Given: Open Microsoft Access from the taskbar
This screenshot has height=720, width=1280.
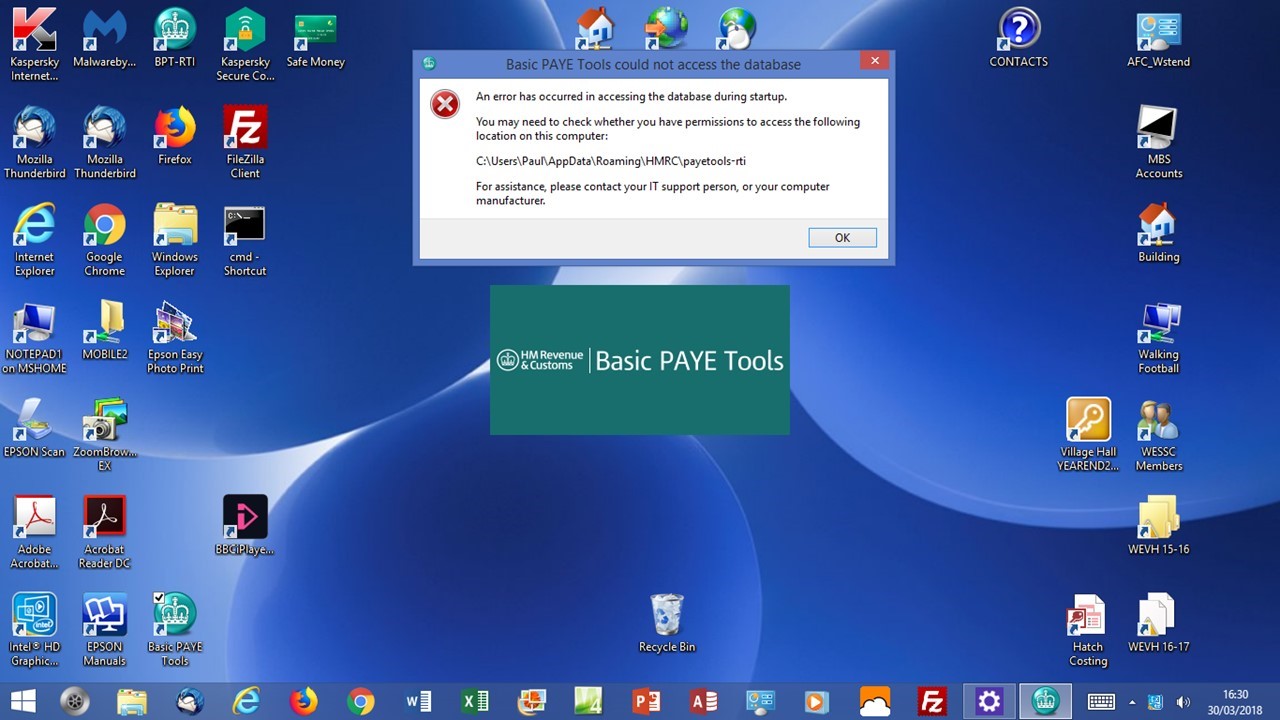Looking at the screenshot, I should 703,702.
